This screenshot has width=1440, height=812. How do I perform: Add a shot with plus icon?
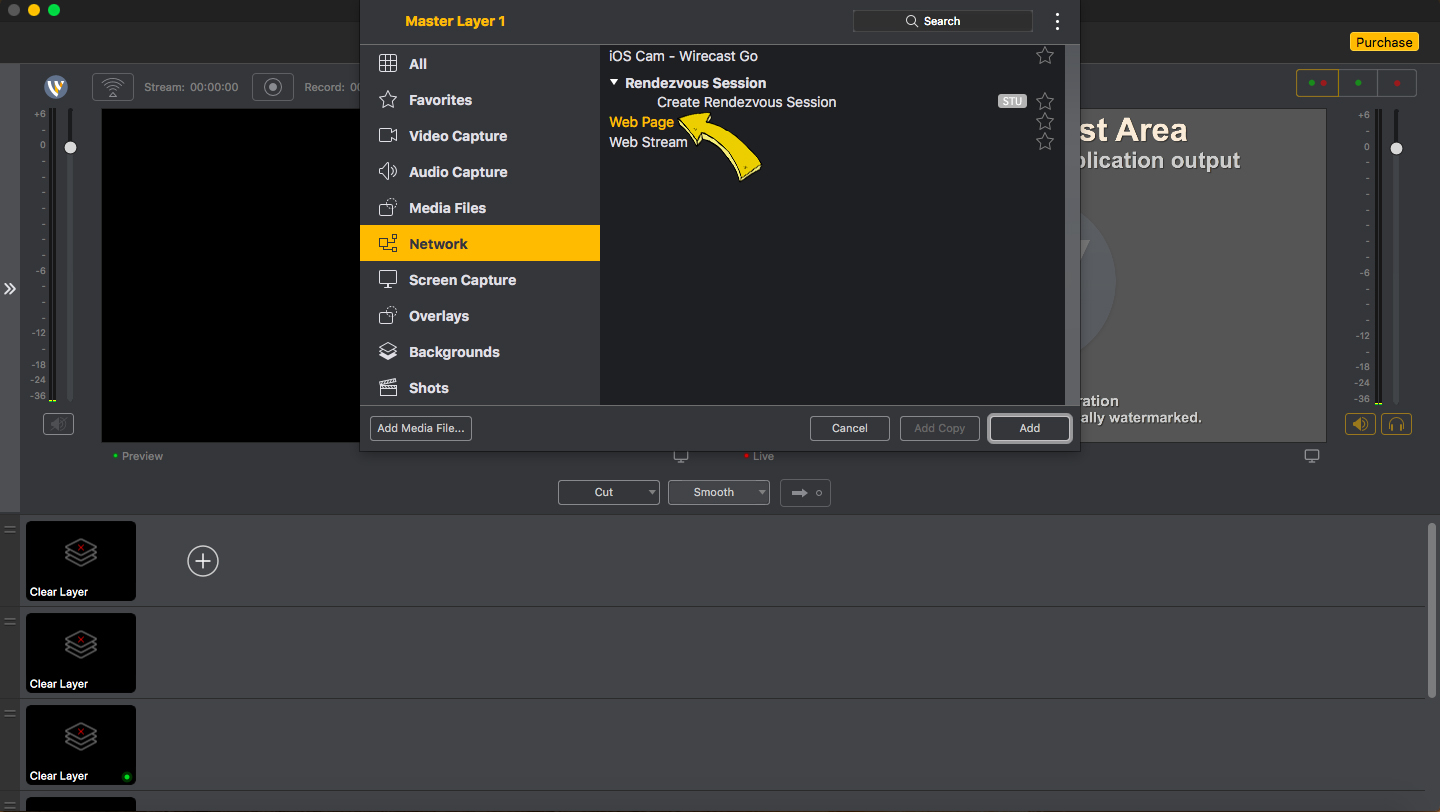[203, 561]
